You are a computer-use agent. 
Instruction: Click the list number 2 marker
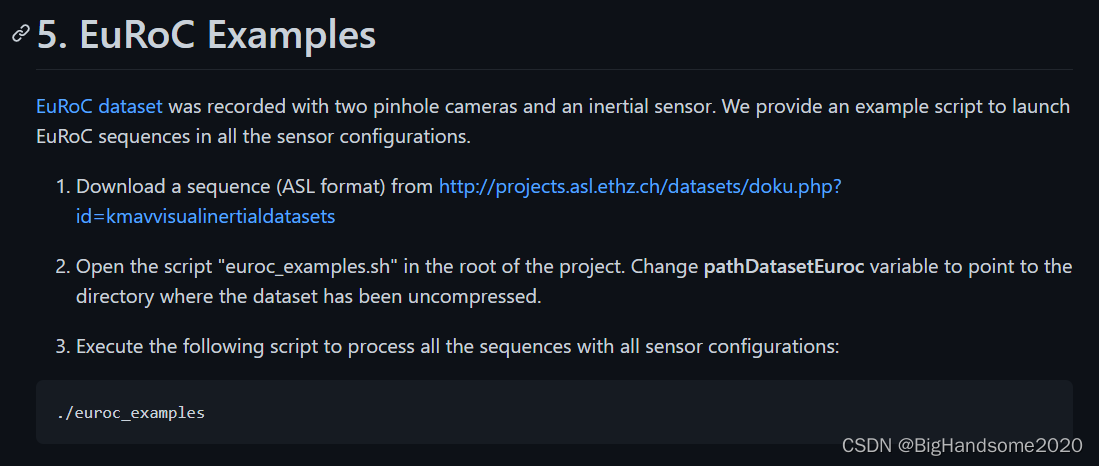[x=63, y=266]
